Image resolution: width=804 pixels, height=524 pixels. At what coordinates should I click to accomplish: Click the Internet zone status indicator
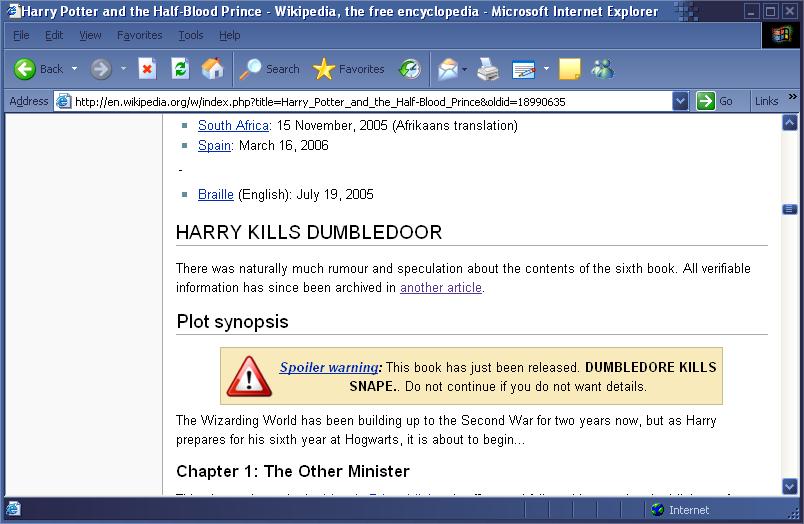click(x=680, y=510)
